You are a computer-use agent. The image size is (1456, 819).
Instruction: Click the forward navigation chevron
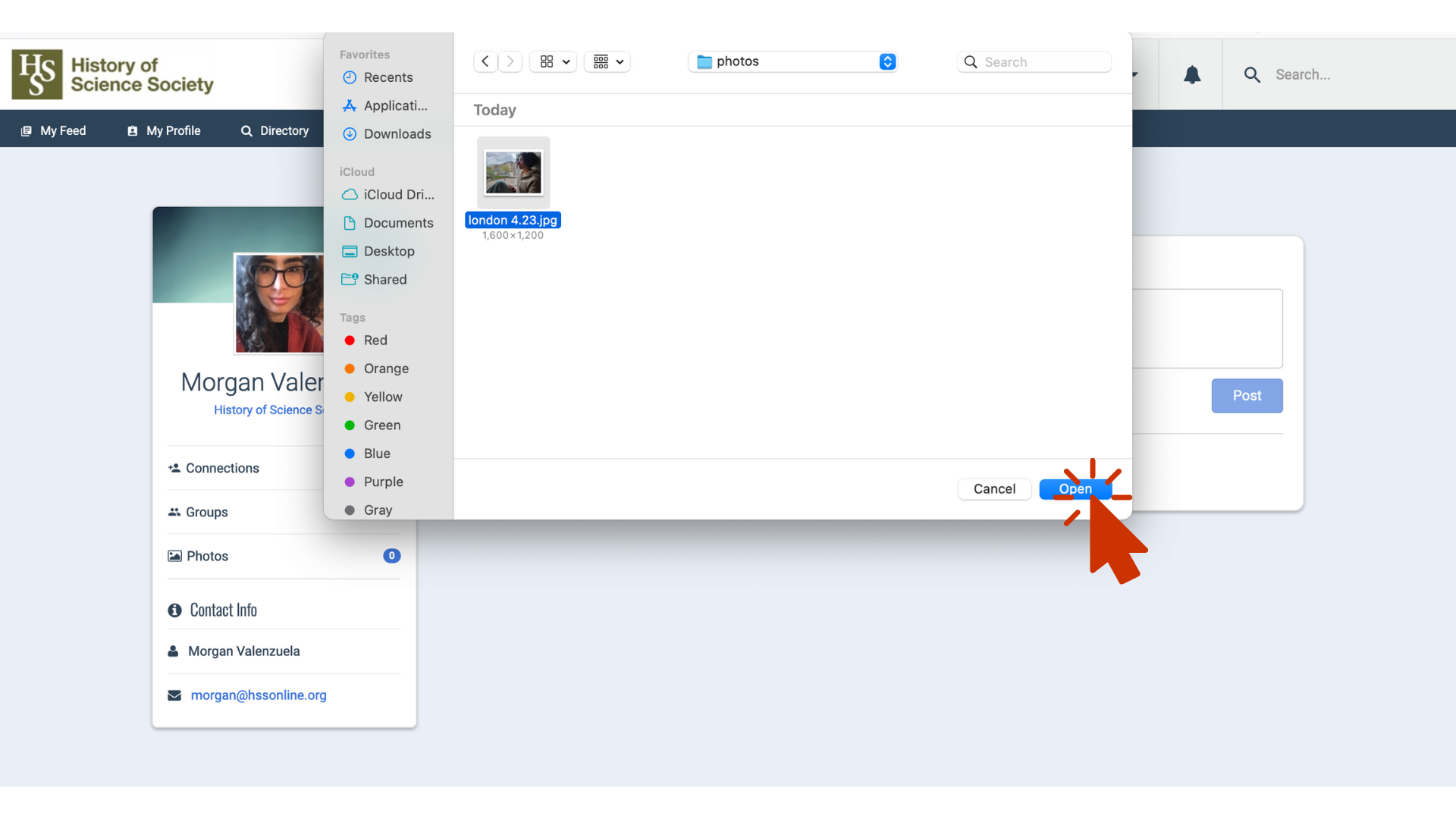tap(510, 61)
